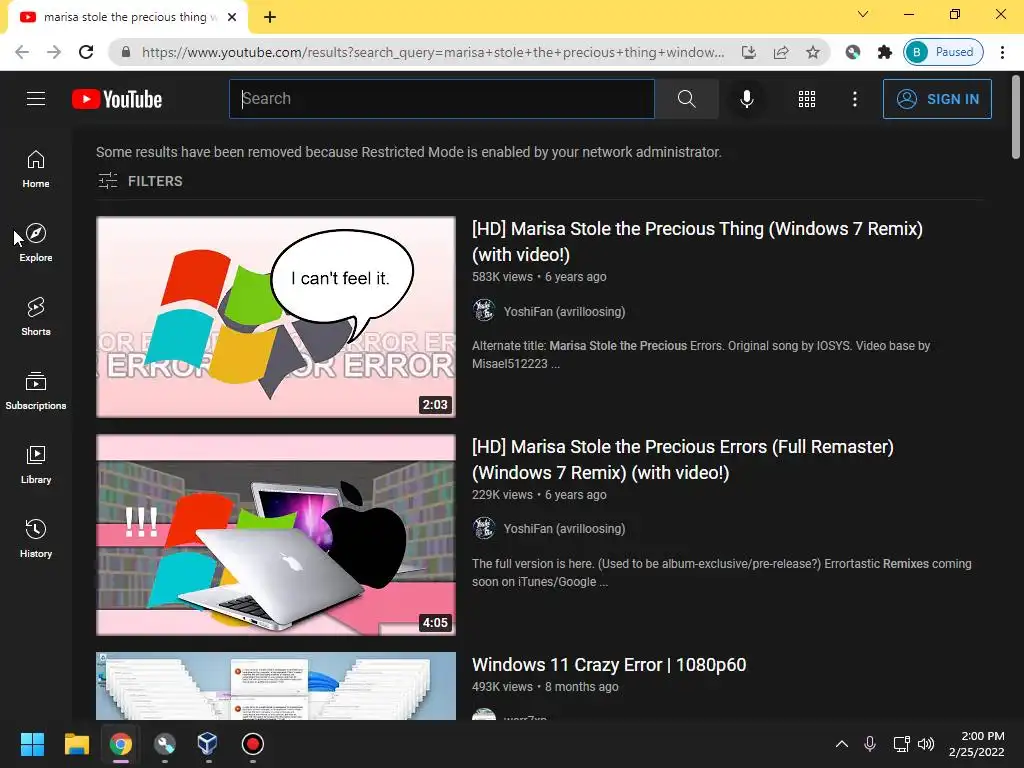Click the YouTube logo
Viewport: 1024px width, 768px height.
click(117, 99)
